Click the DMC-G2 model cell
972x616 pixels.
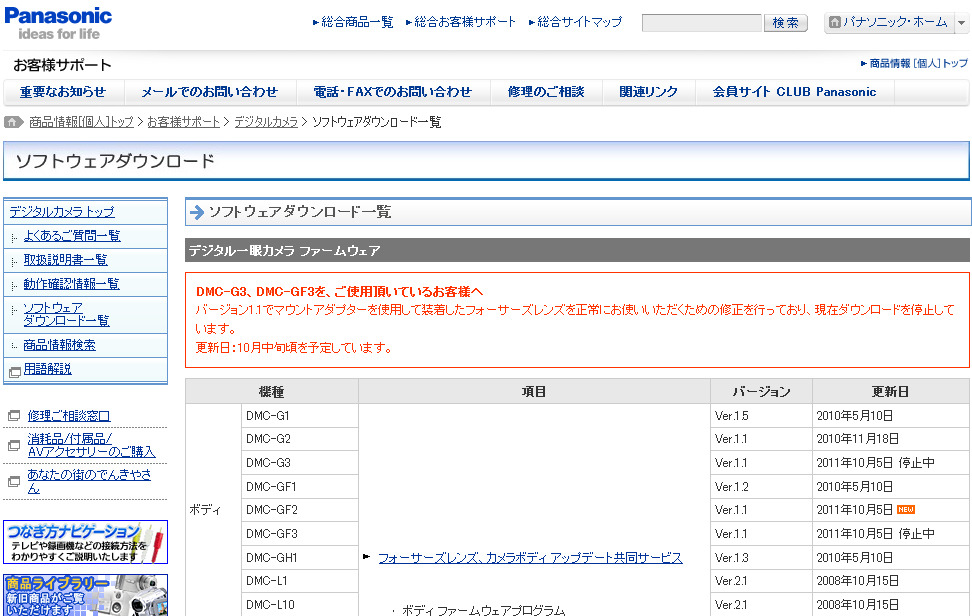click(x=299, y=439)
